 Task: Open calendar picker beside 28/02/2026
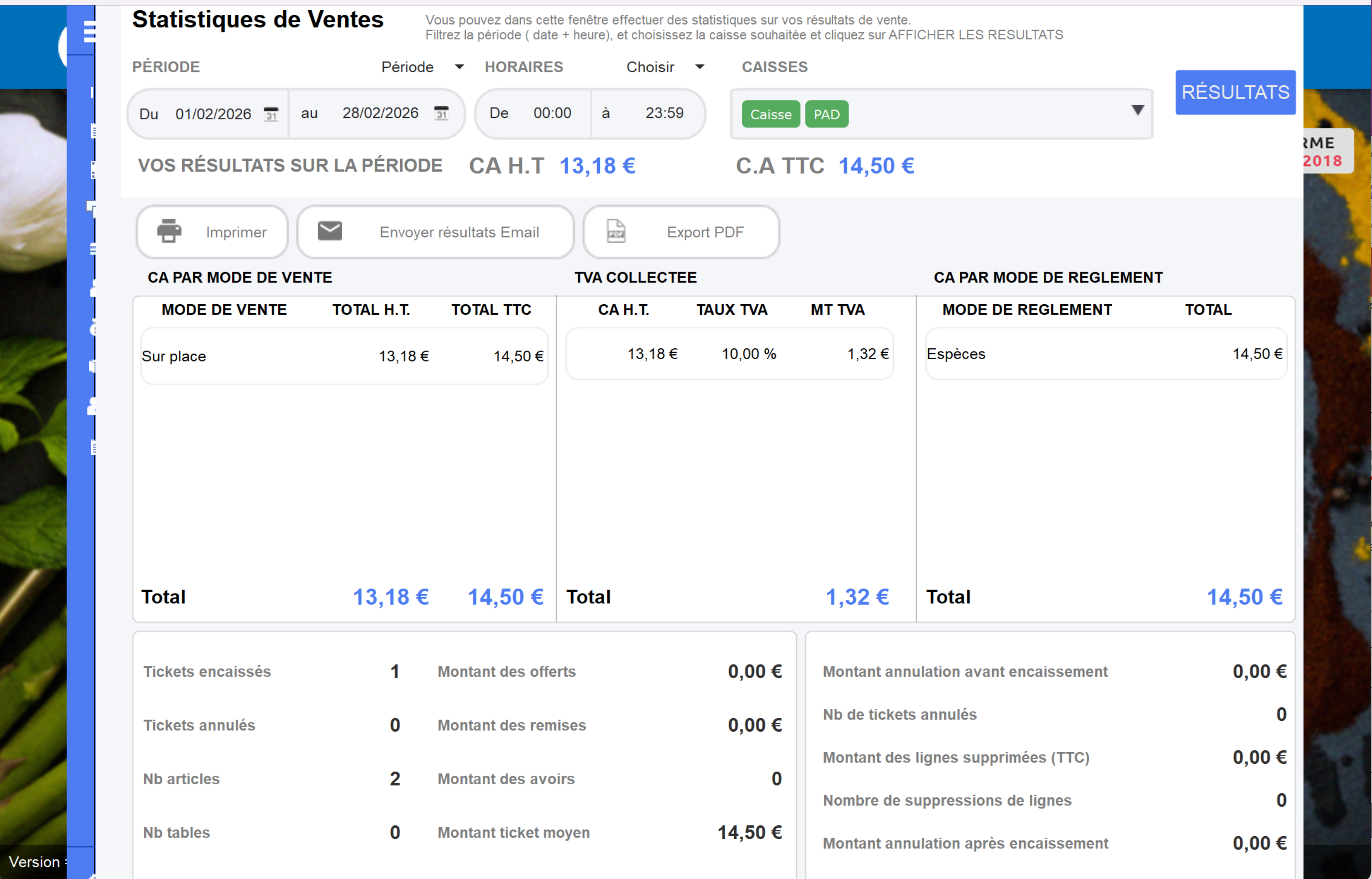(441, 113)
